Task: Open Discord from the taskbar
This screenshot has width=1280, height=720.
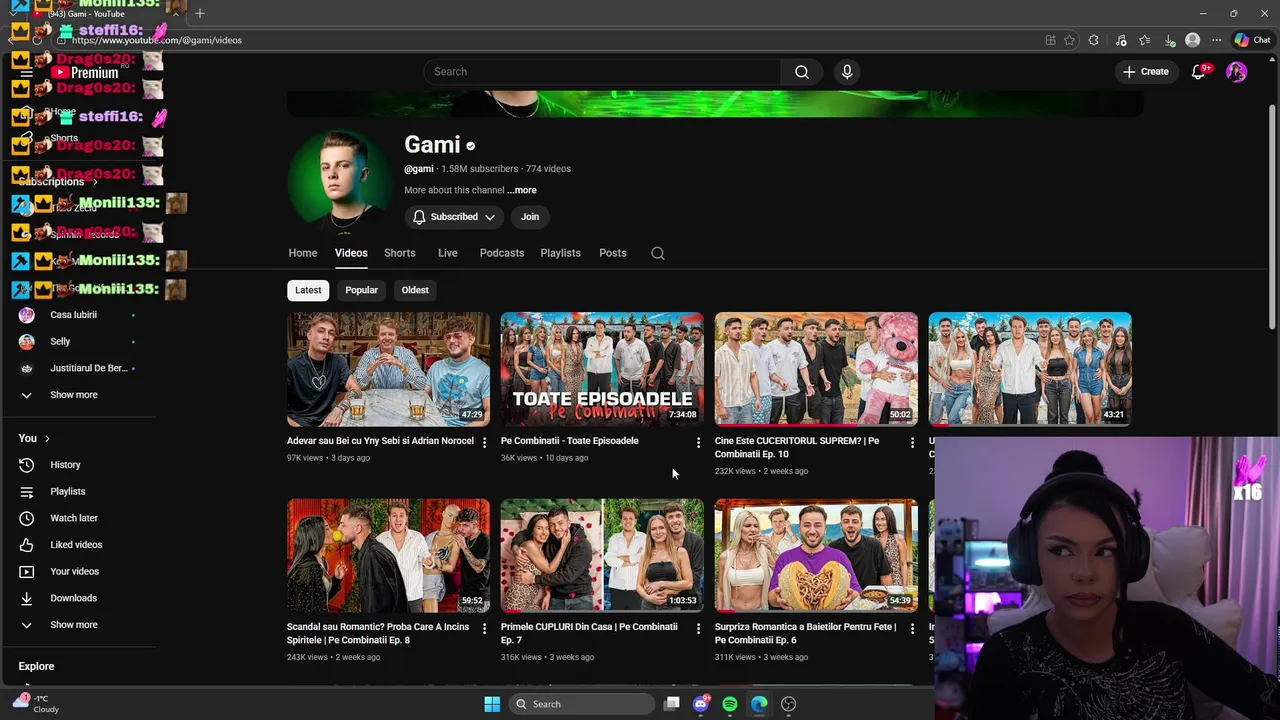Action: click(x=700, y=704)
